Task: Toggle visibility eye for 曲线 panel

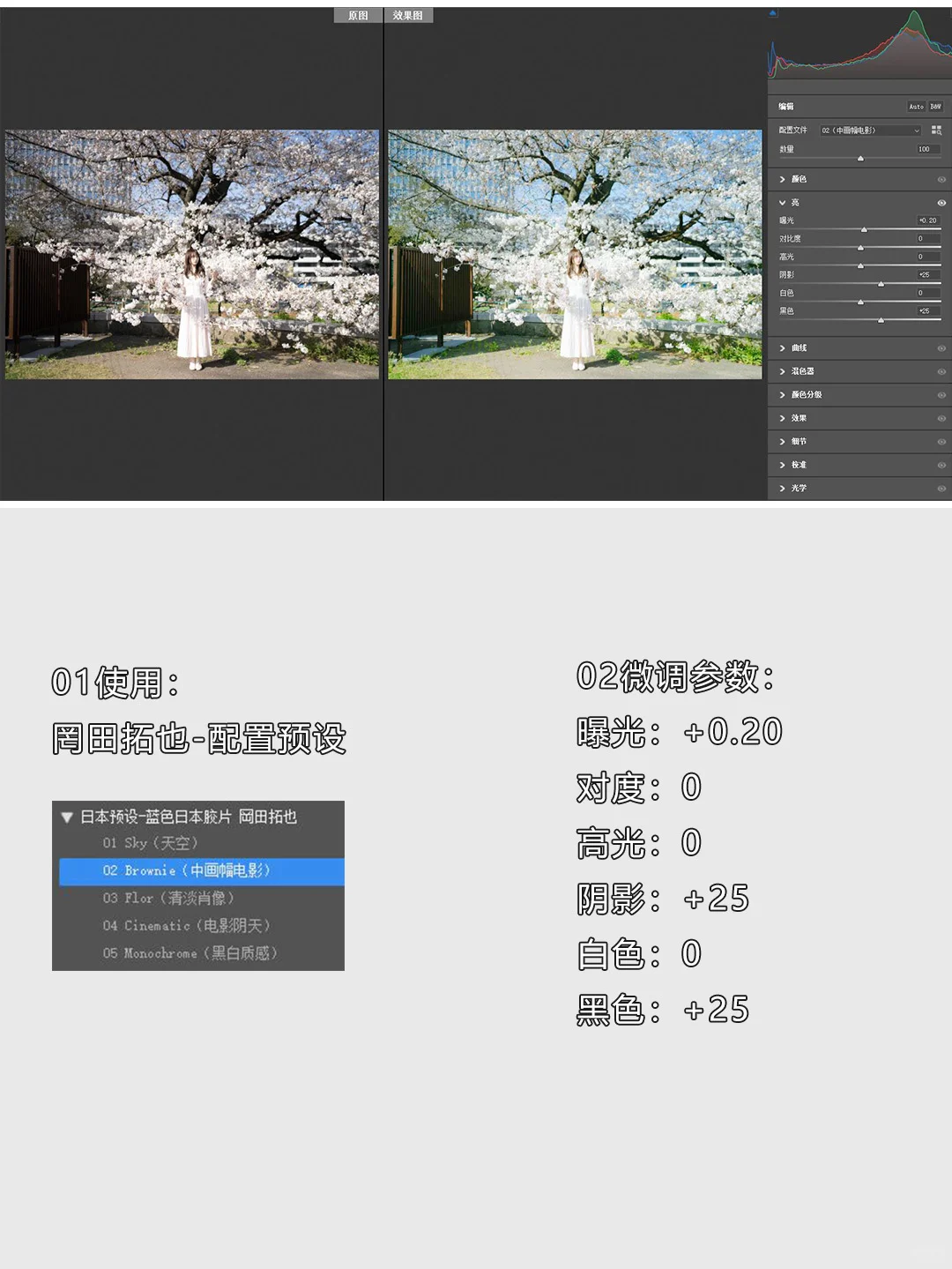Action: point(941,348)
